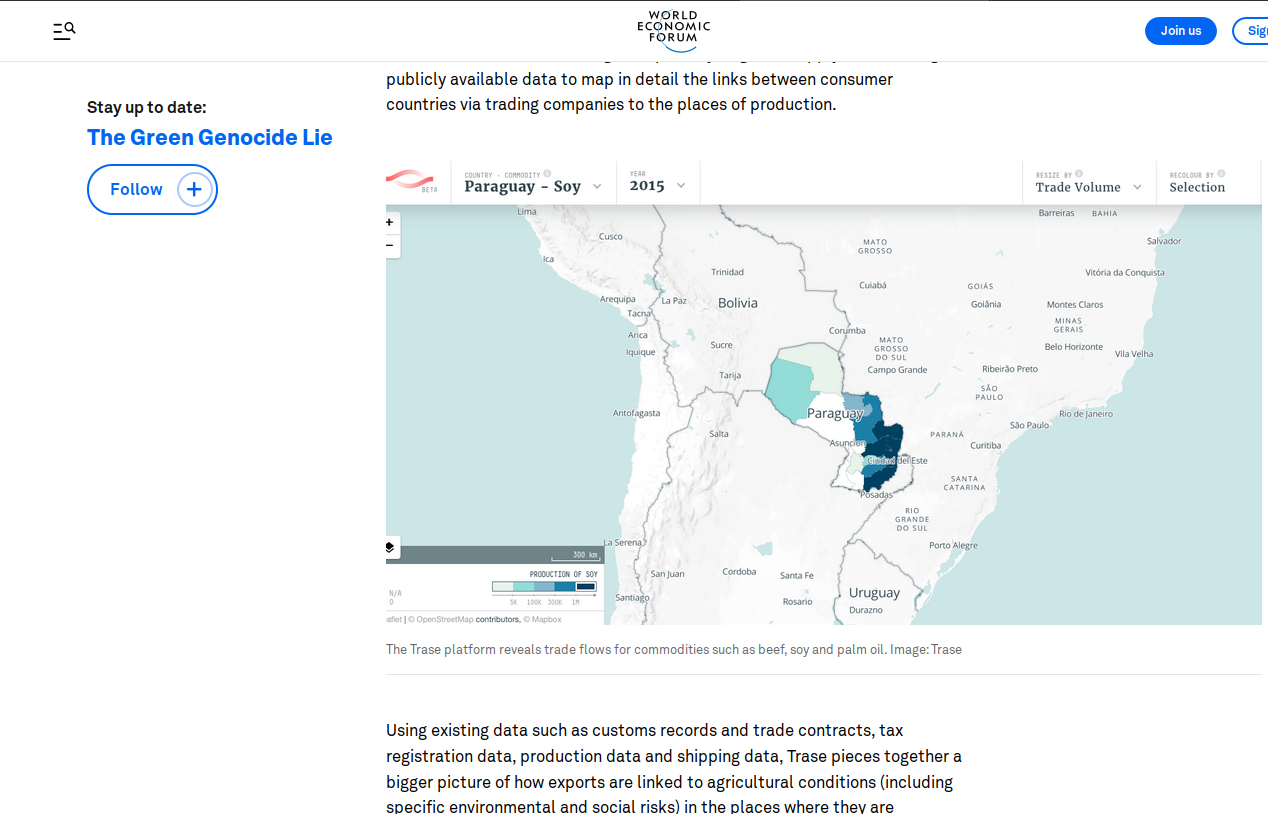Click the Curitiba map label

(x=985, y=445)
